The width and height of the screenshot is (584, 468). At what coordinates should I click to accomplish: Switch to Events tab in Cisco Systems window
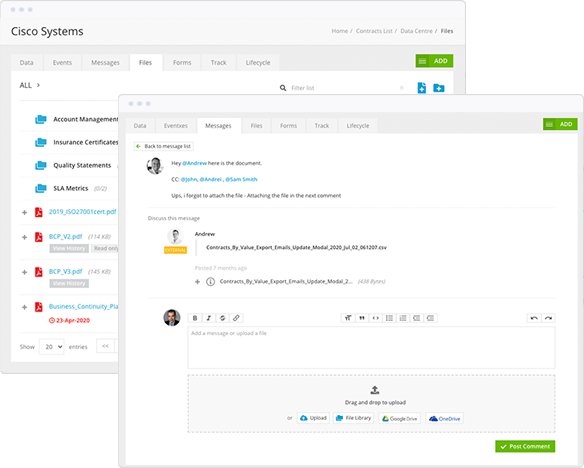coord(62,63)
